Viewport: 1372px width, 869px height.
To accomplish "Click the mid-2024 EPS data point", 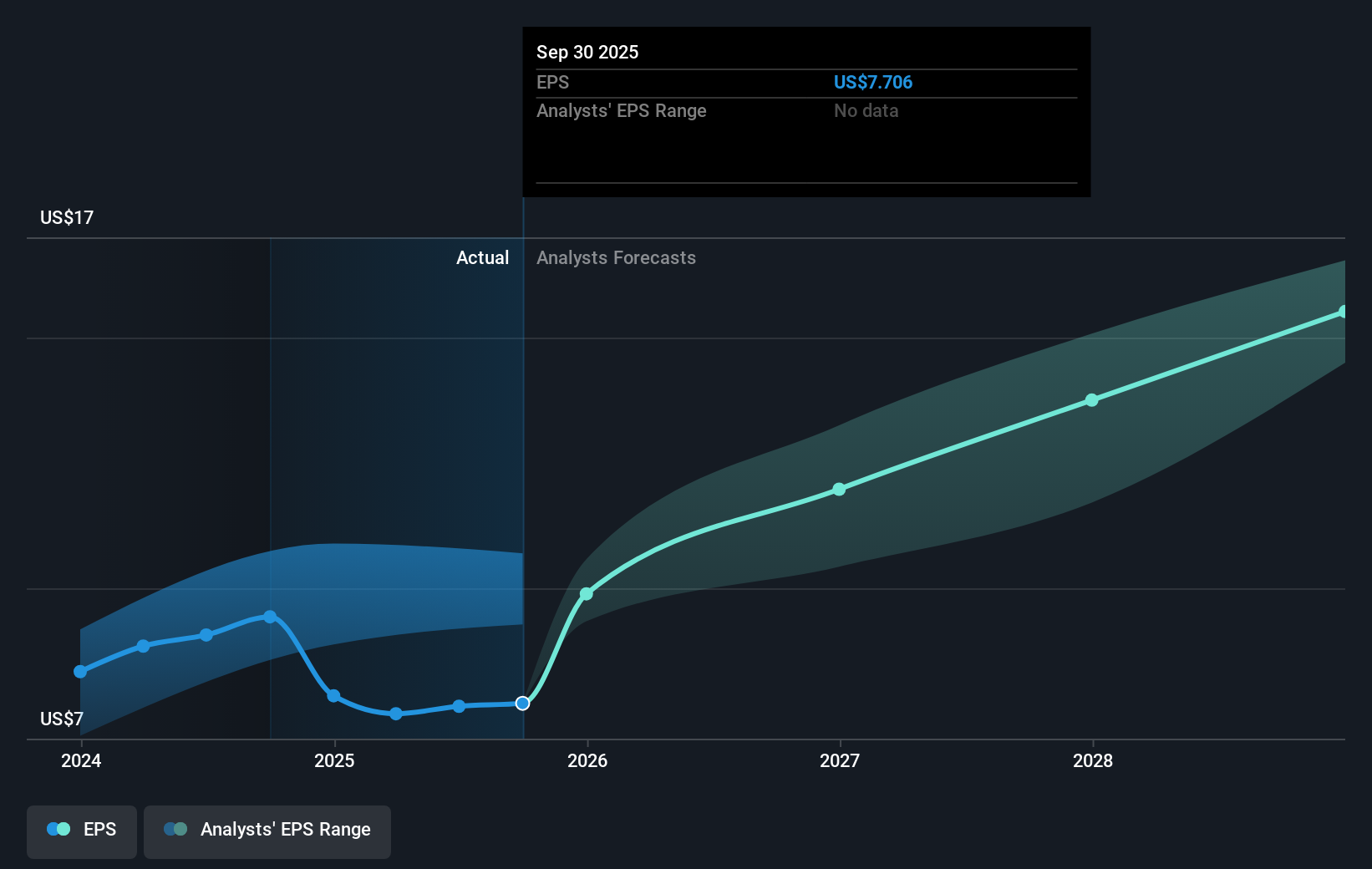I will (x=206, y=635).
